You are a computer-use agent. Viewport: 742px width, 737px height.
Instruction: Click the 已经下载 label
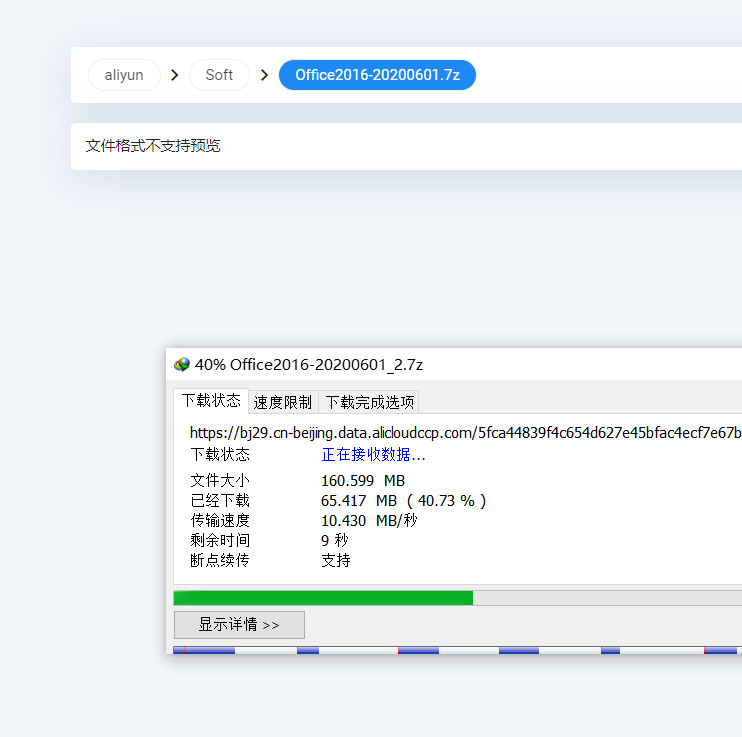click(x=220, y=501)
